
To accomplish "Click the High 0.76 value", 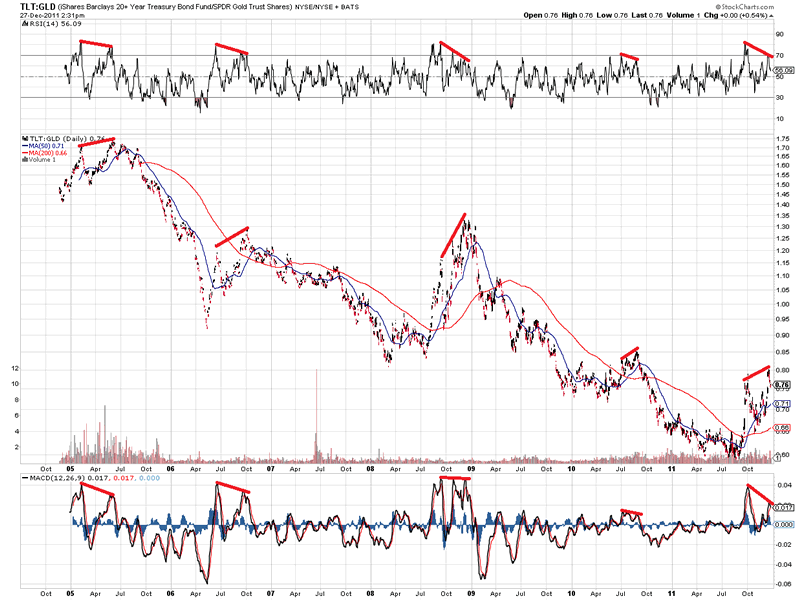I will [577, 15].
